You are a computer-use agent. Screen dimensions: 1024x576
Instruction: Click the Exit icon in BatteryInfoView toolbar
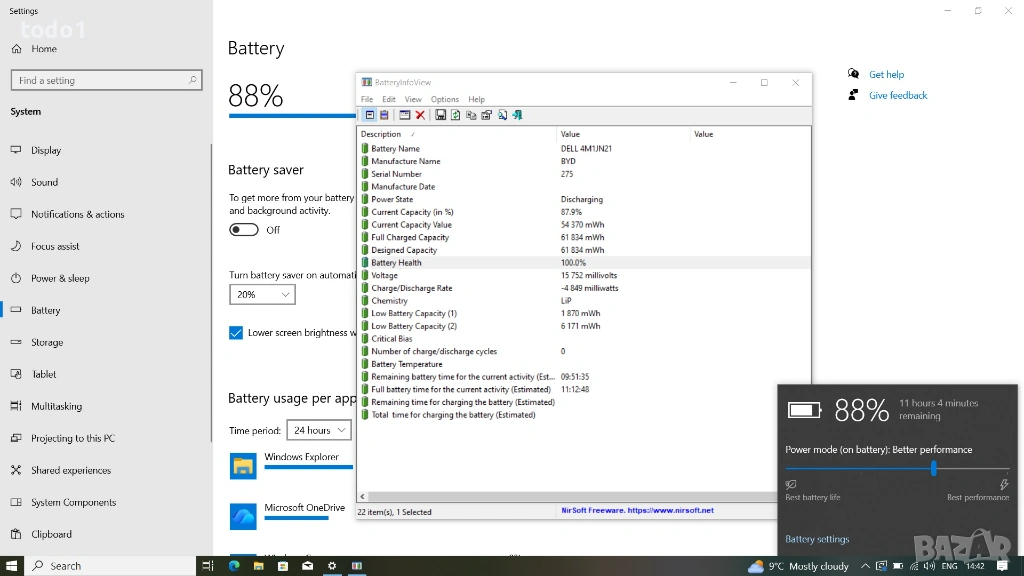pos(517,115)
